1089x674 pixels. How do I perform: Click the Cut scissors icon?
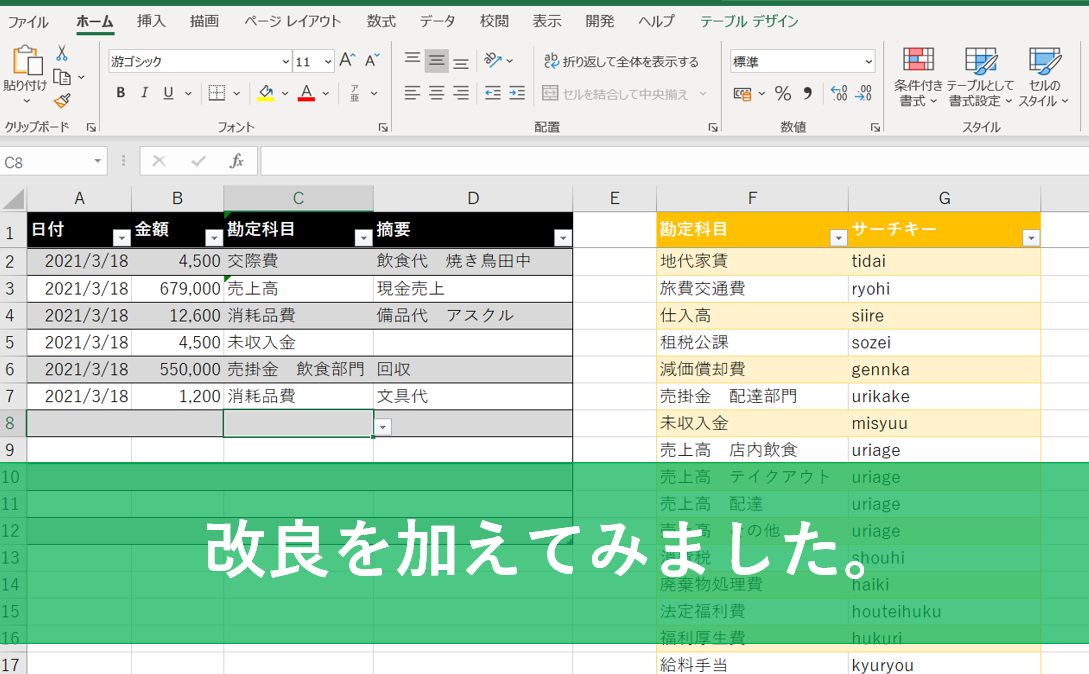[62, 53]
